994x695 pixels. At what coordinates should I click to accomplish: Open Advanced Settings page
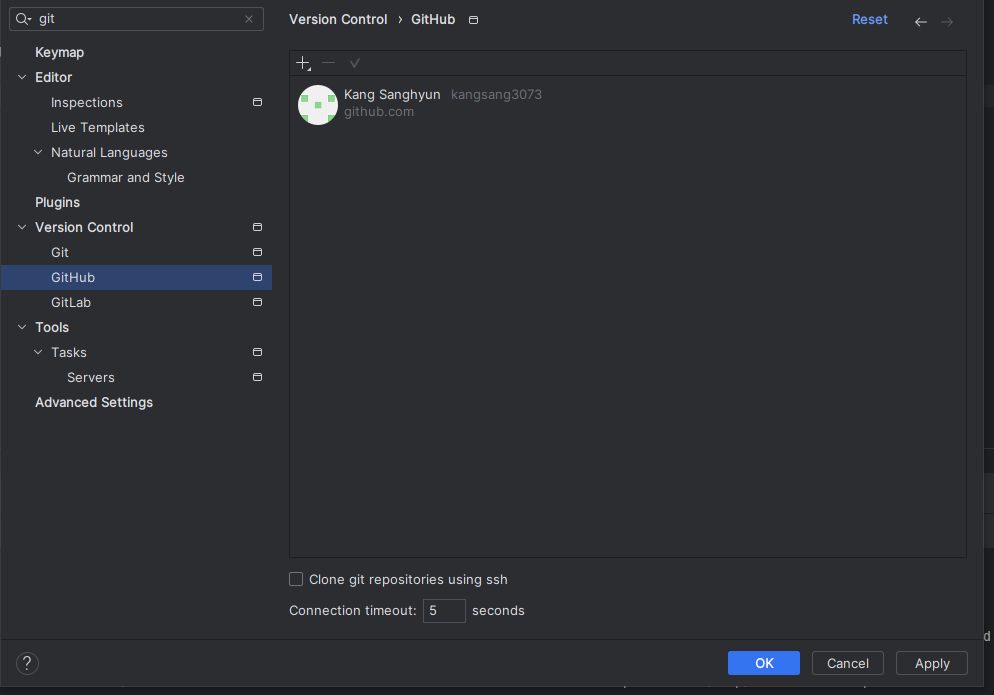pyautogui.click(x=94, y=403)
